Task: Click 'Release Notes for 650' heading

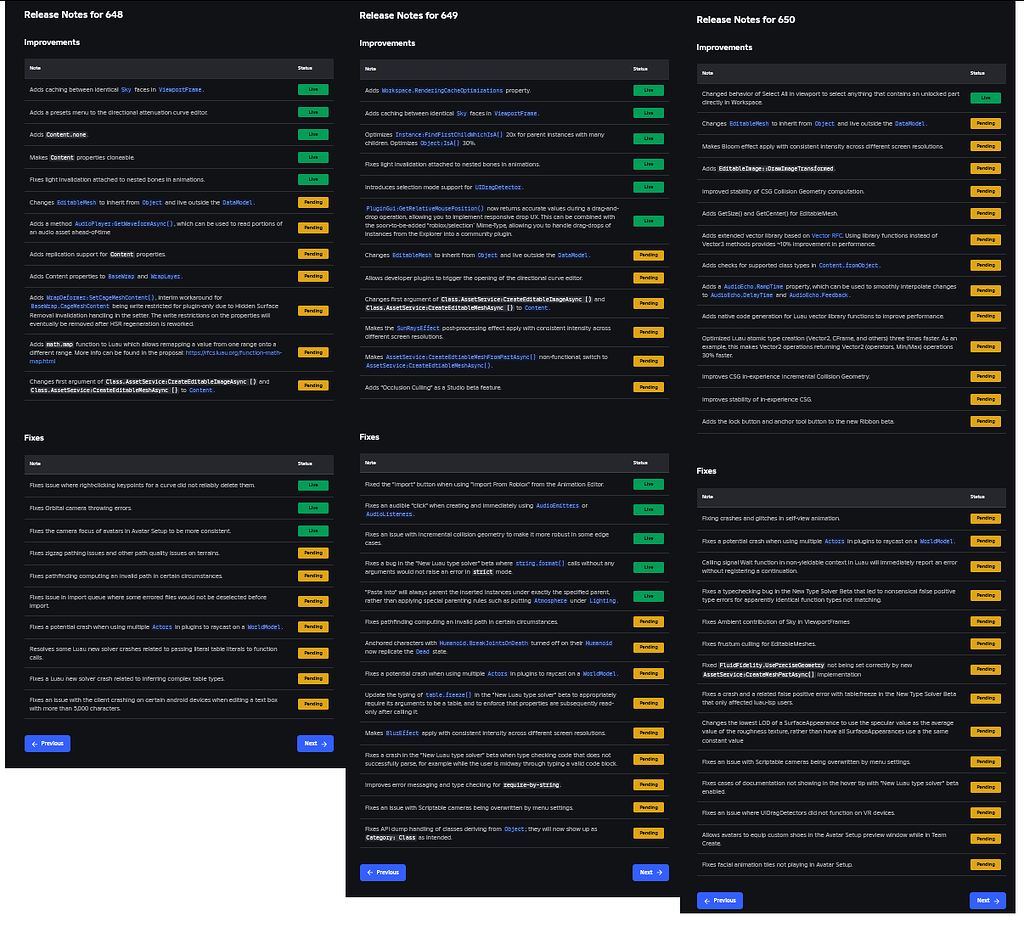Action: pos(745,20)
